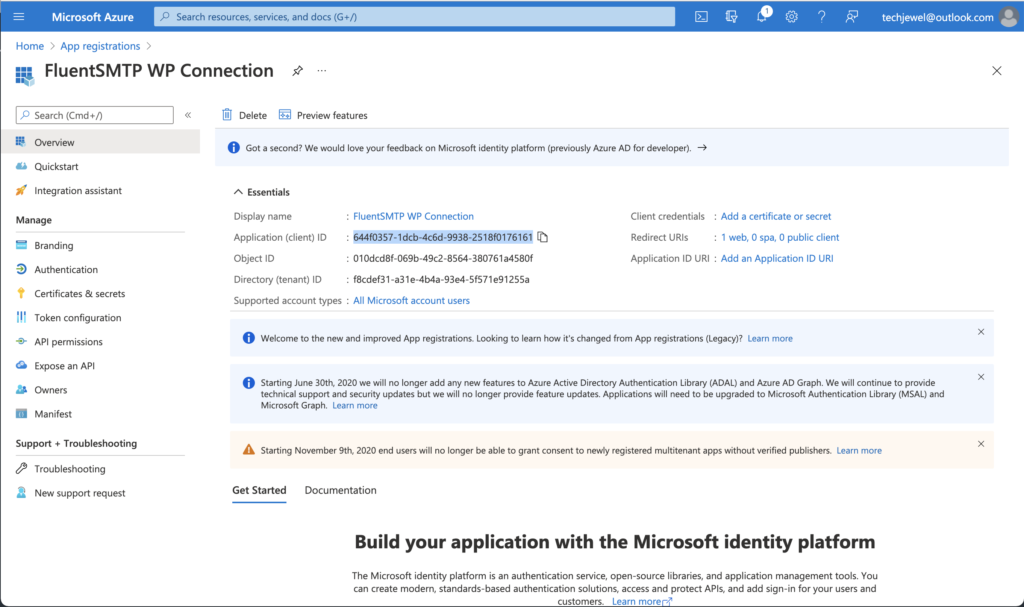Image resolution: width=1024 pixels, height=607 pixels.
Task: Click Learn more in the ADAL notice
Action: click(x=355, y=406)
